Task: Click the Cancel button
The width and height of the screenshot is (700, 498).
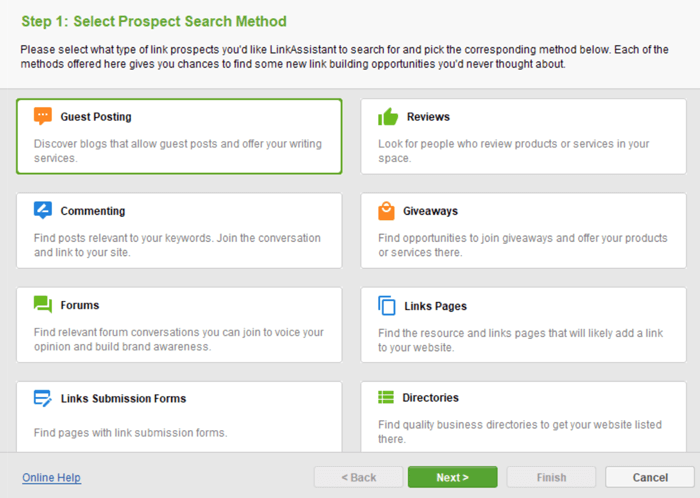Action: (650, 477)
